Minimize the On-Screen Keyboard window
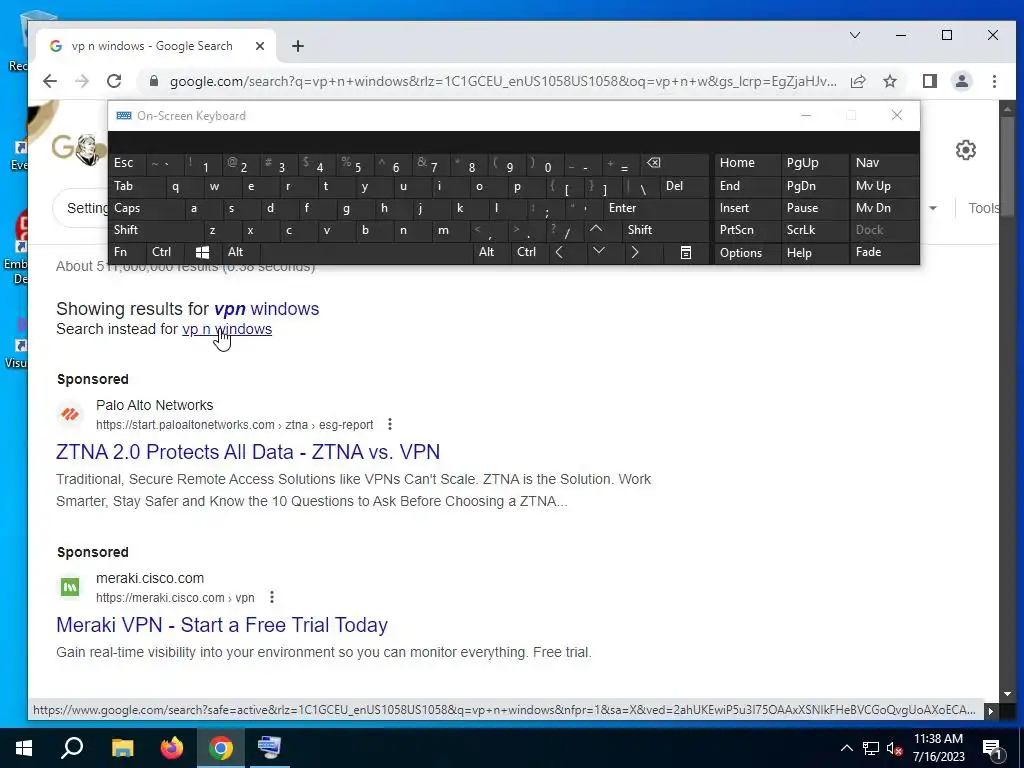Screen dimensions: 1024x768 (806, 116)
